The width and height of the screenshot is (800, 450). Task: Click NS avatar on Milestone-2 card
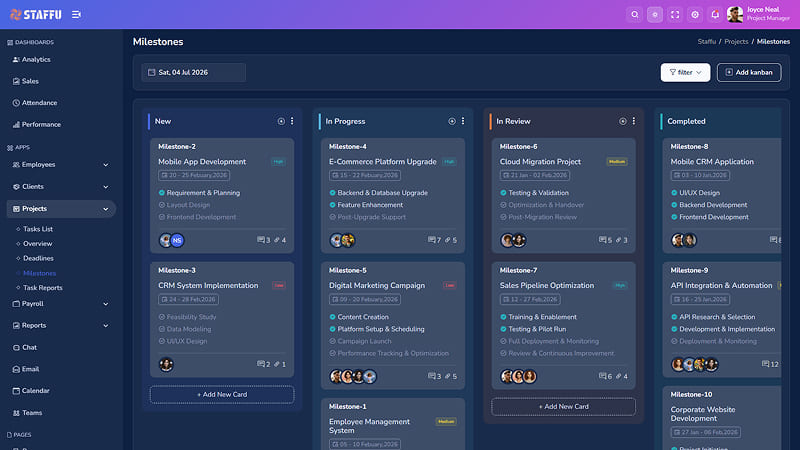coord(177,240)
